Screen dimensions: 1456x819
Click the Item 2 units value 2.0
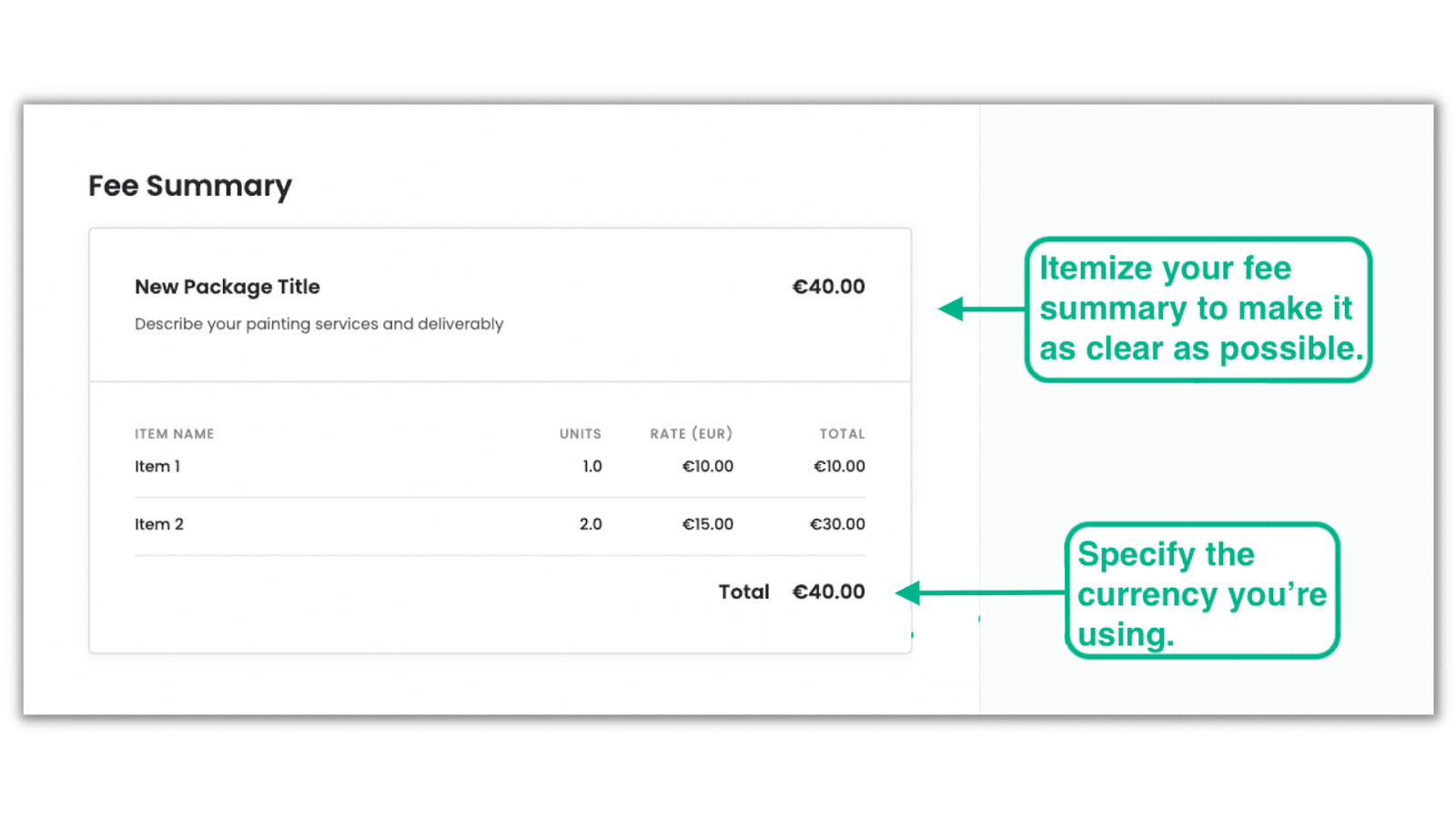[x=591, y=524]
